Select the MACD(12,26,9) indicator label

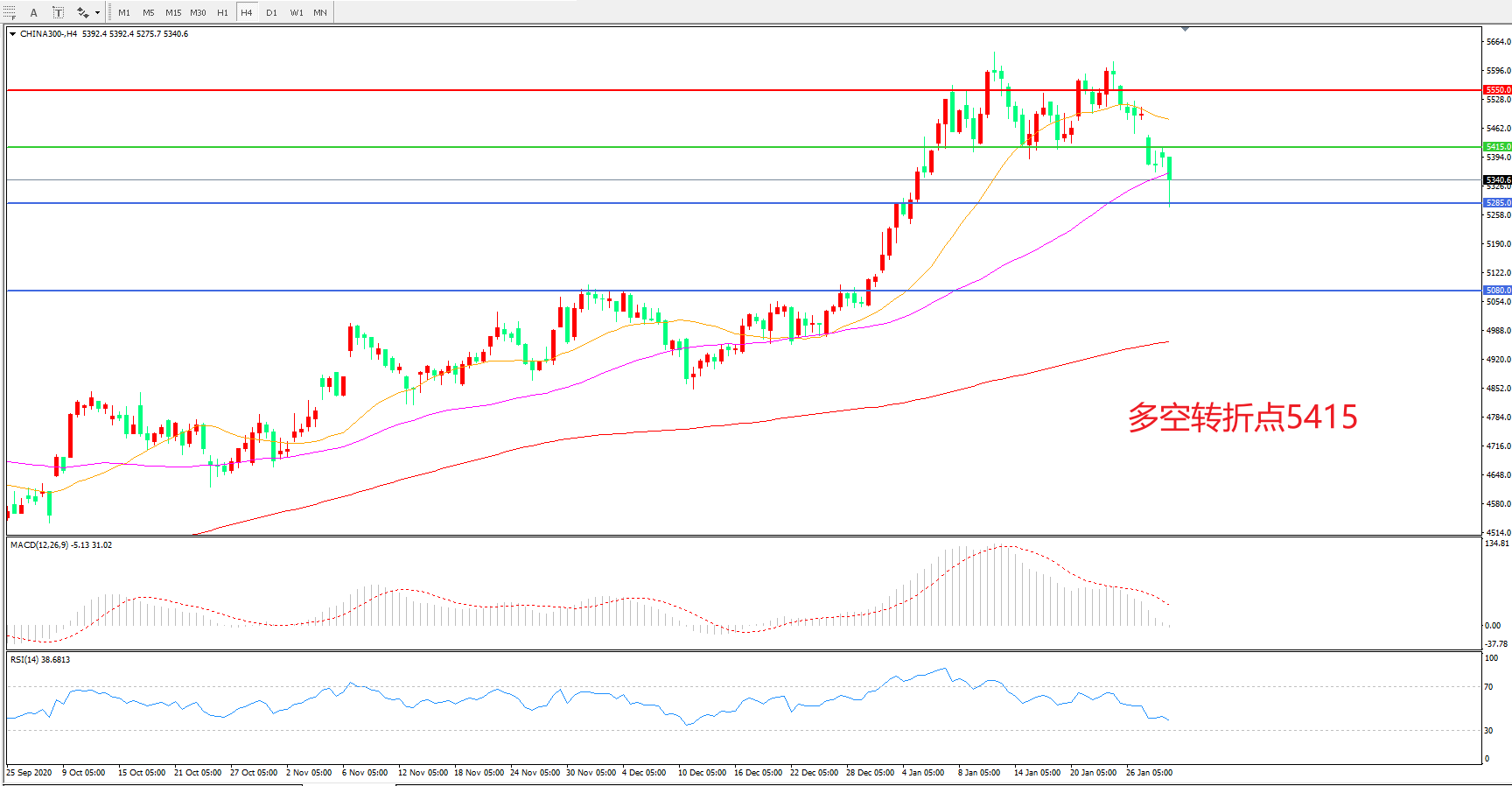(61, 545)
